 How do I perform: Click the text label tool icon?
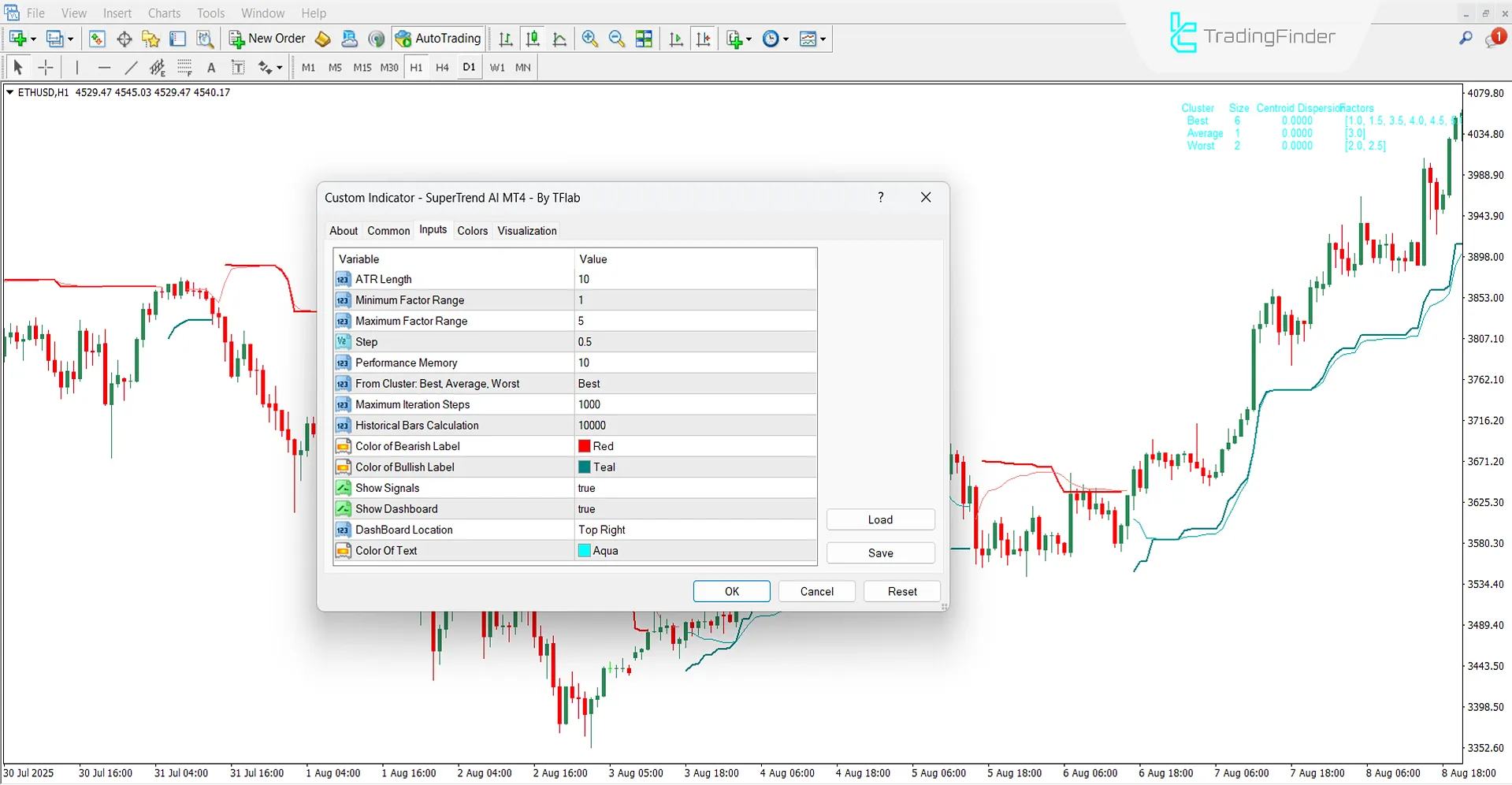pyautogui.click(x=238, y=67)
